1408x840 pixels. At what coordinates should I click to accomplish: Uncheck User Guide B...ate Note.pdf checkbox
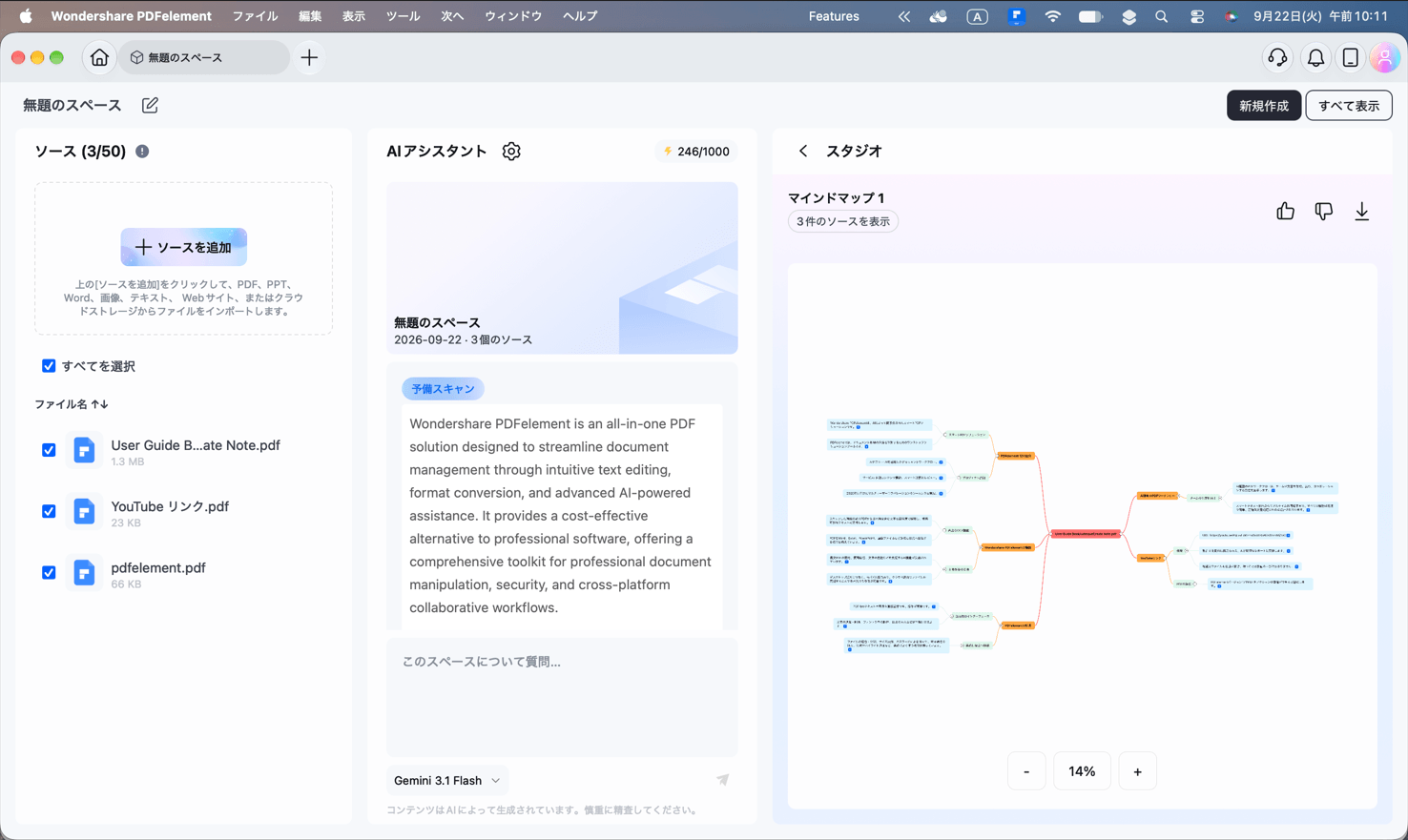49,450
